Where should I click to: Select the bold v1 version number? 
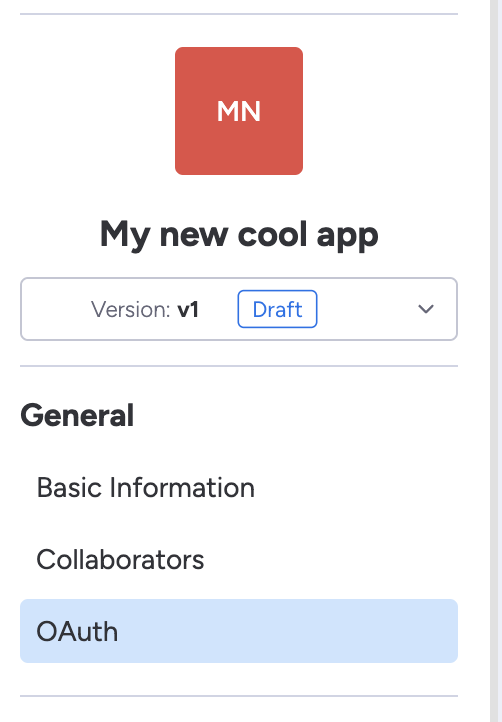pos(188,309)
